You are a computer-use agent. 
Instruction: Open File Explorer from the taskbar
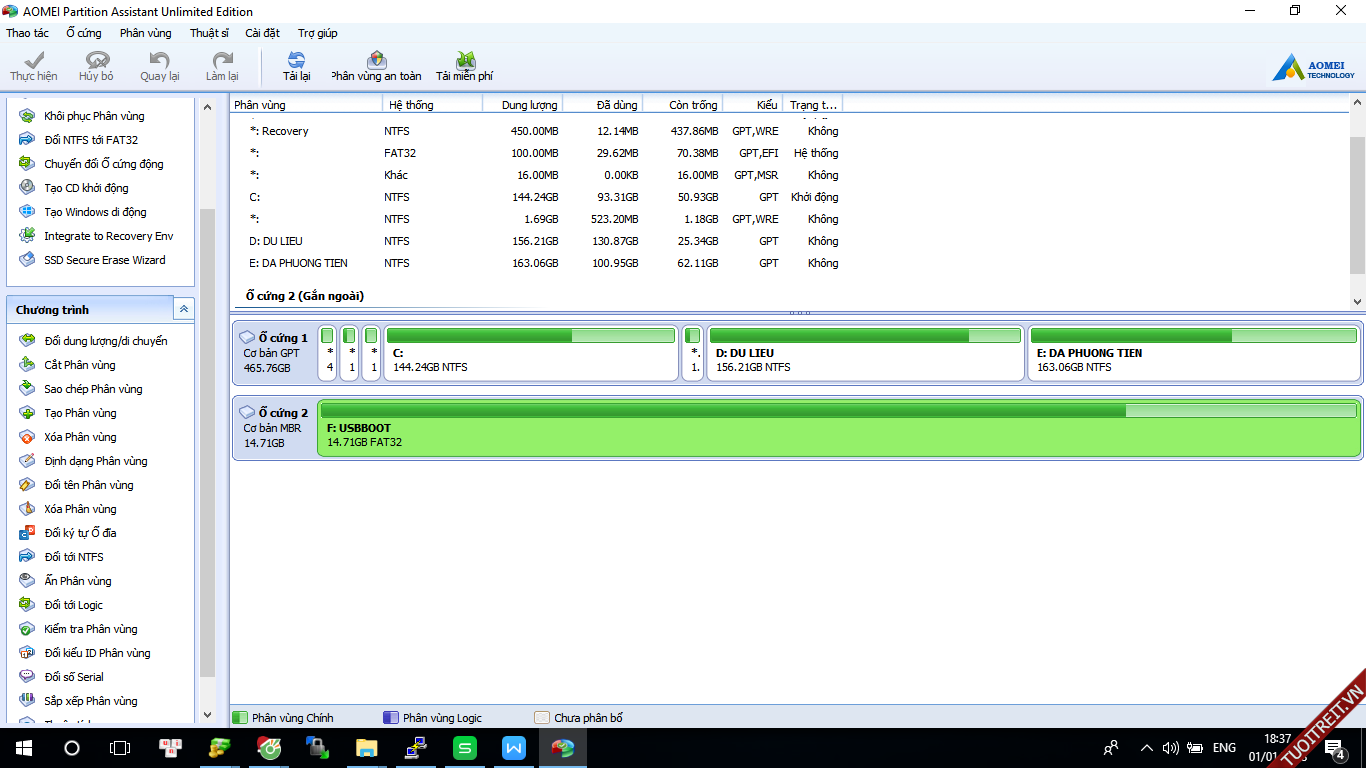coord(367,748)
